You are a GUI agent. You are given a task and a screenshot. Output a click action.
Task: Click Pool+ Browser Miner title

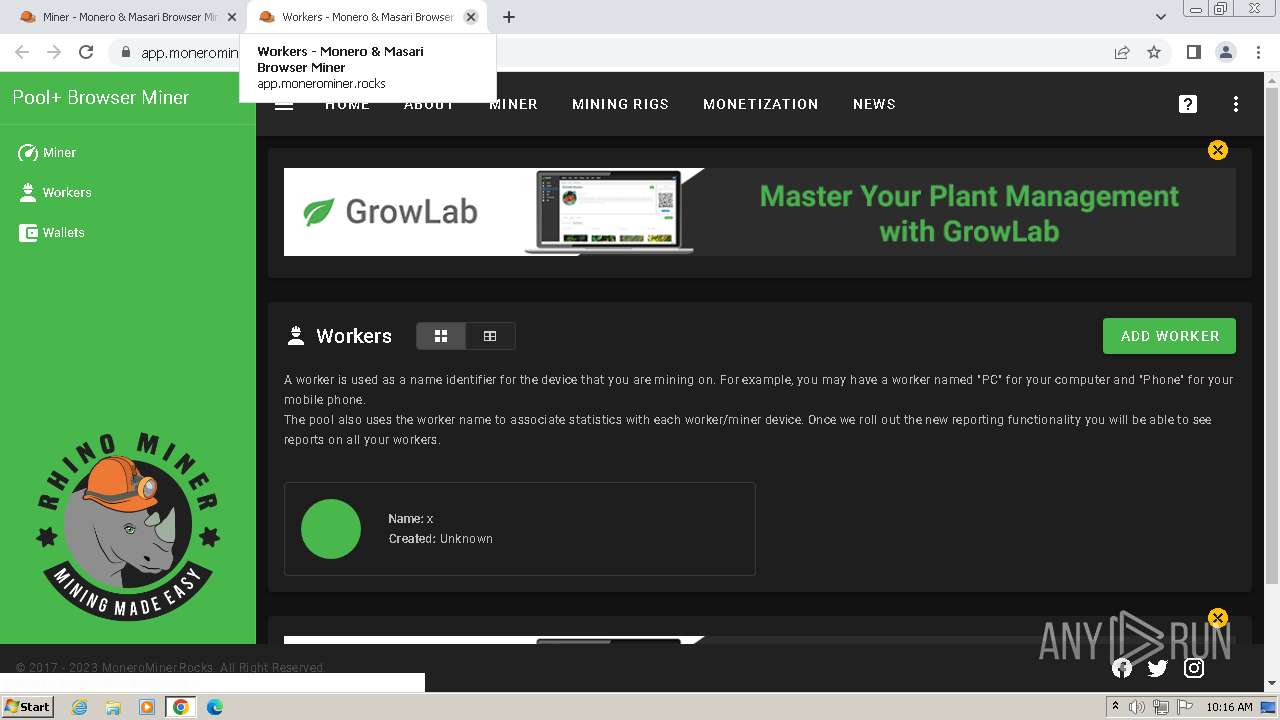tap(101, 97)
